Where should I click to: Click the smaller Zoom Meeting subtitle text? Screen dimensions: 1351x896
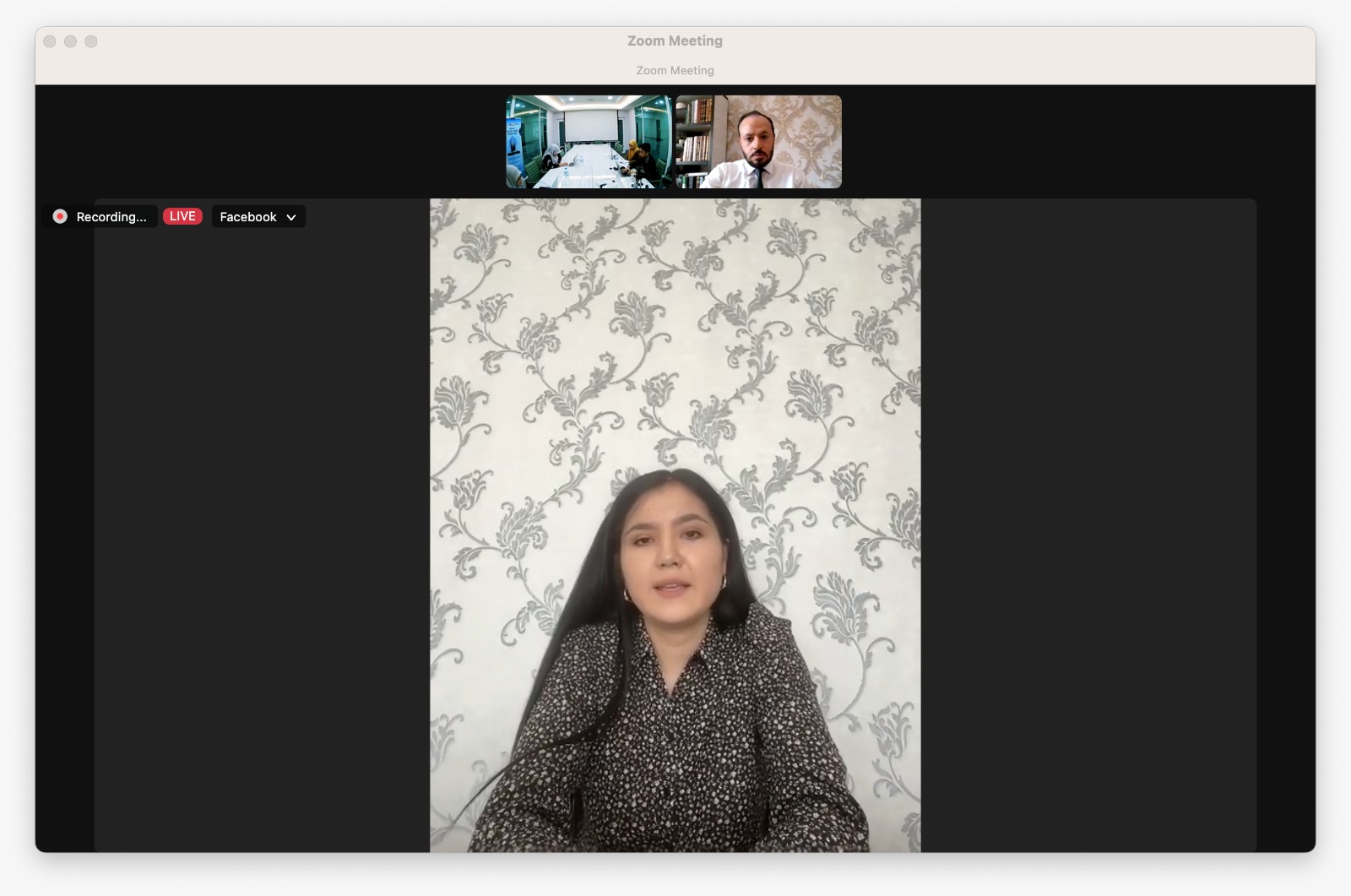(675, 70)
